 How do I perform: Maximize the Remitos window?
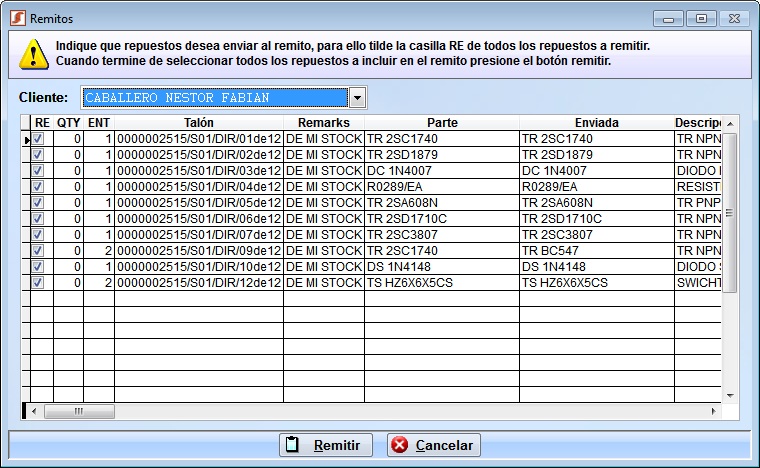click(701, 18)
